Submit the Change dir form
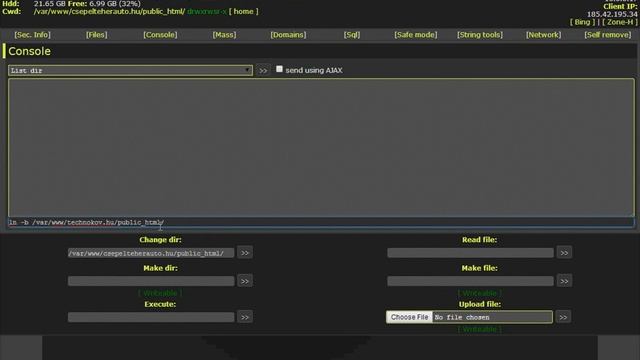 244,253
